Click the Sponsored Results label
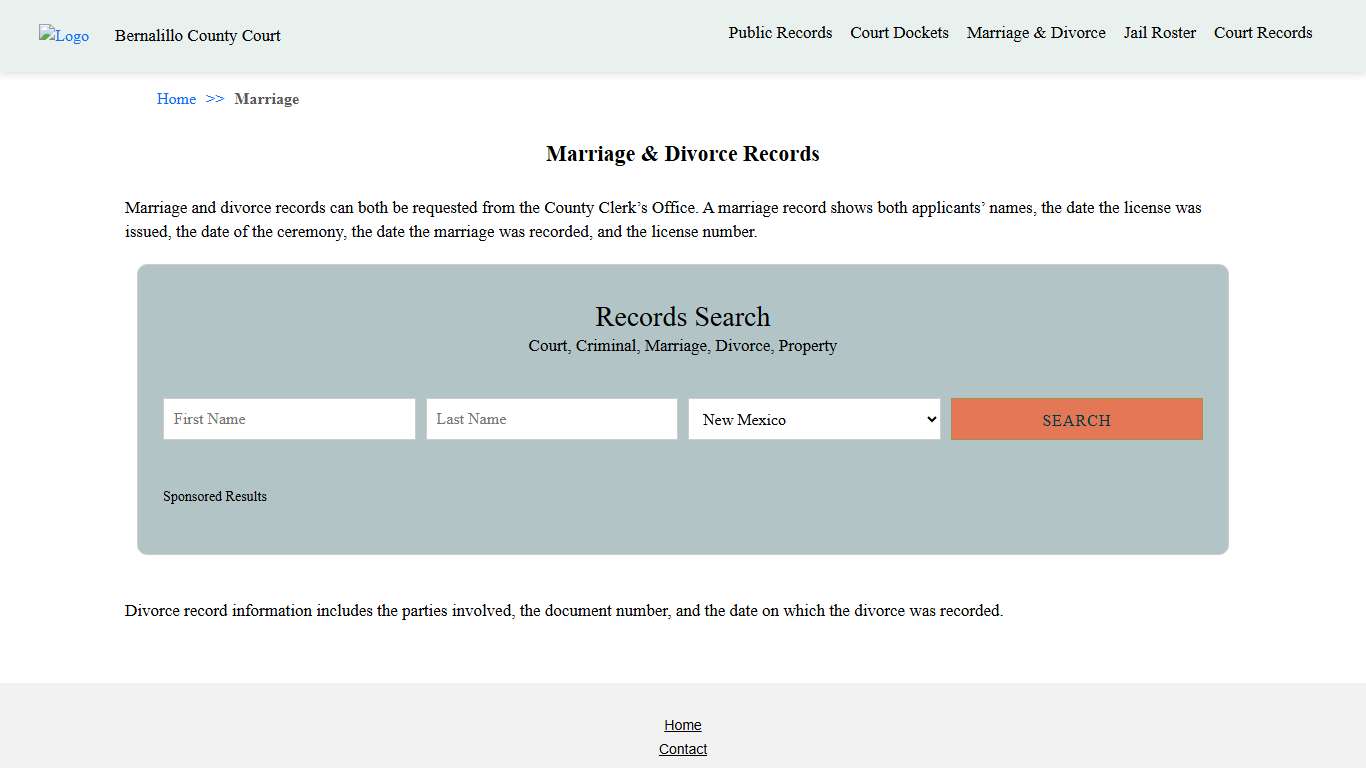Image resolution: width=1366 pixels, height=768 pixels. tap(215, 496)
